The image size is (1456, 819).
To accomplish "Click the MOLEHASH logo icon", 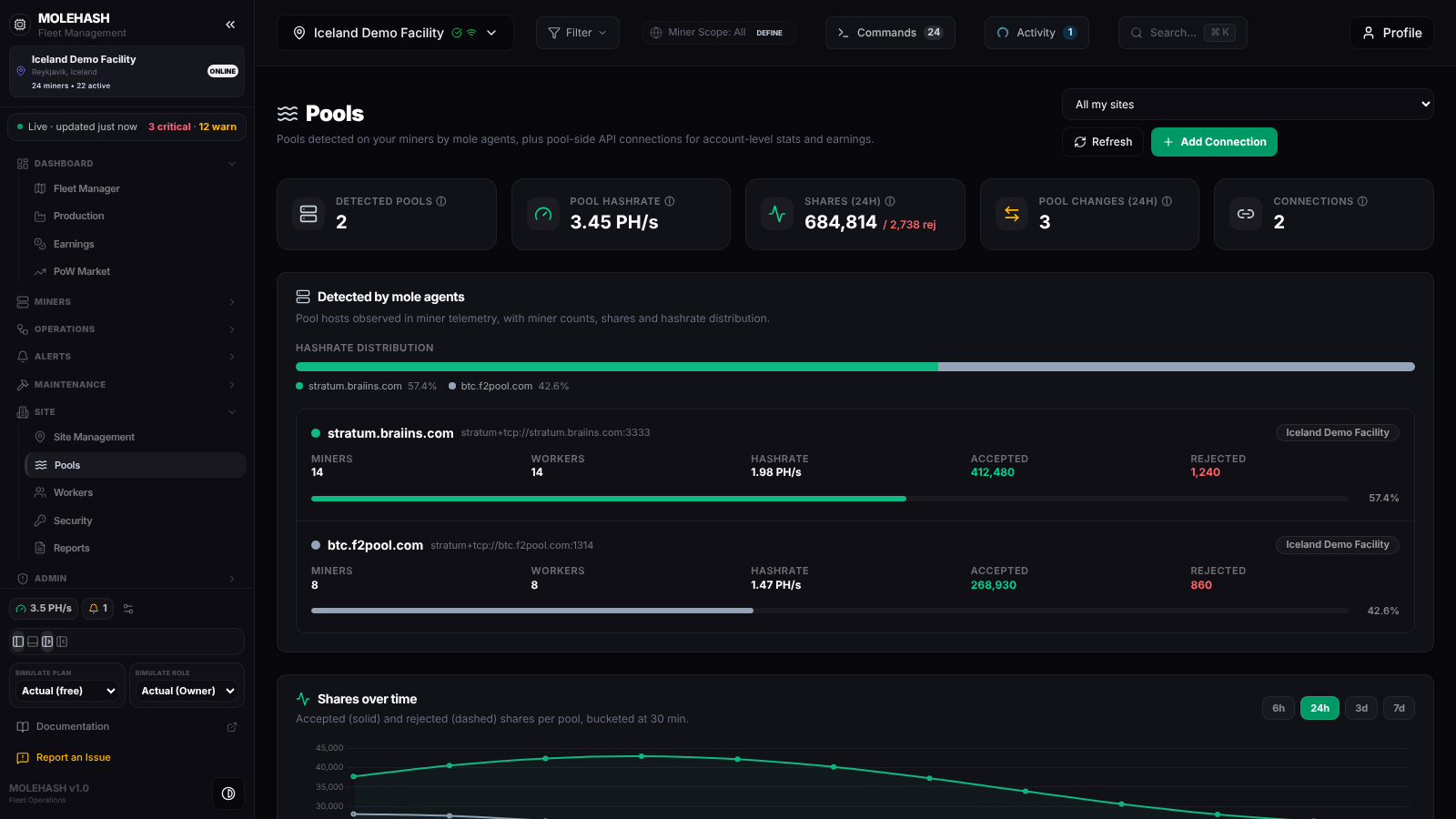I will (x=20, y=25).
